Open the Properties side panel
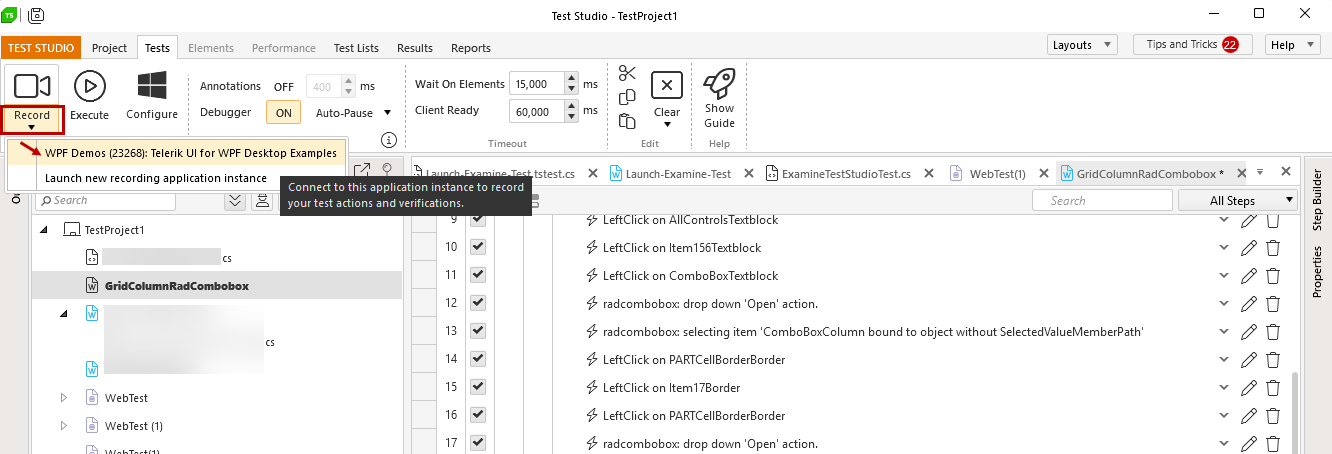The height and width of the screenshot is (454, 1332). pyautogui.click(x=1317, y=271)
